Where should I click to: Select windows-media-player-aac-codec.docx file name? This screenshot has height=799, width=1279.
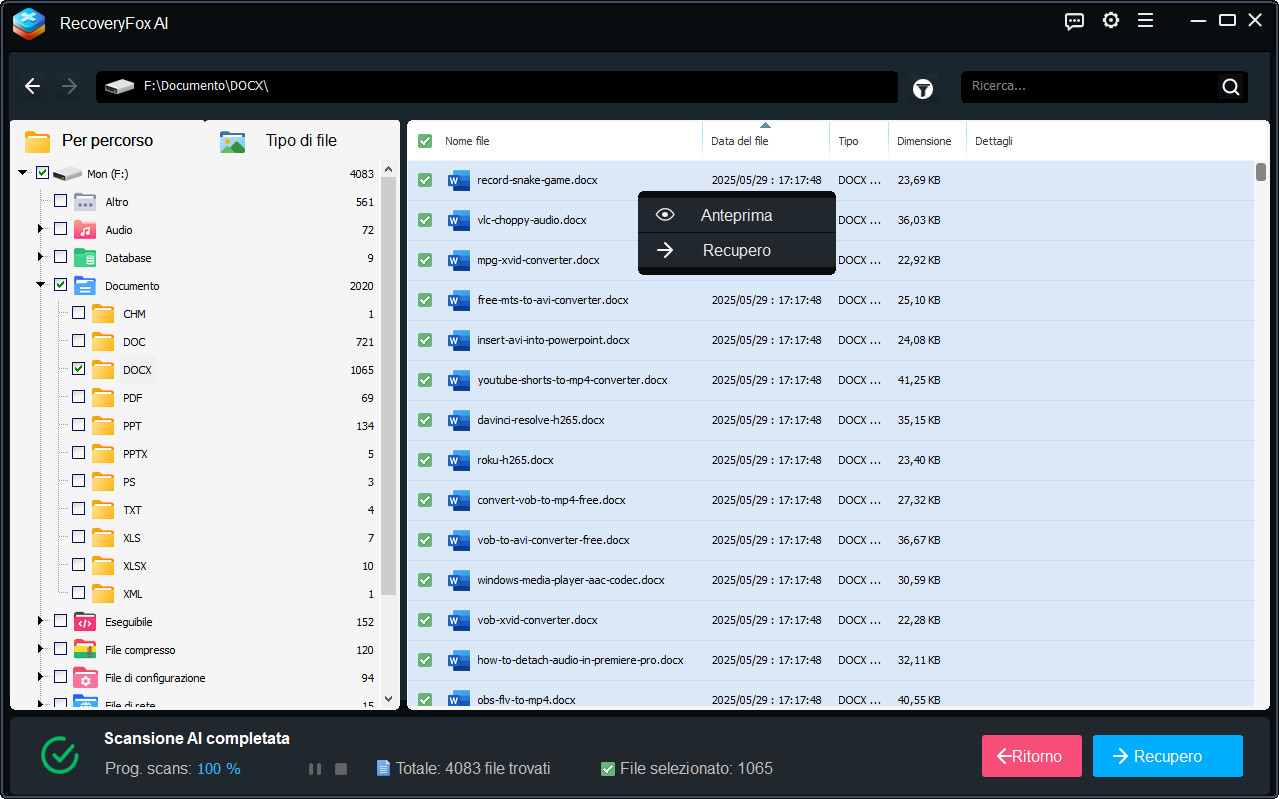pos(571,580)
